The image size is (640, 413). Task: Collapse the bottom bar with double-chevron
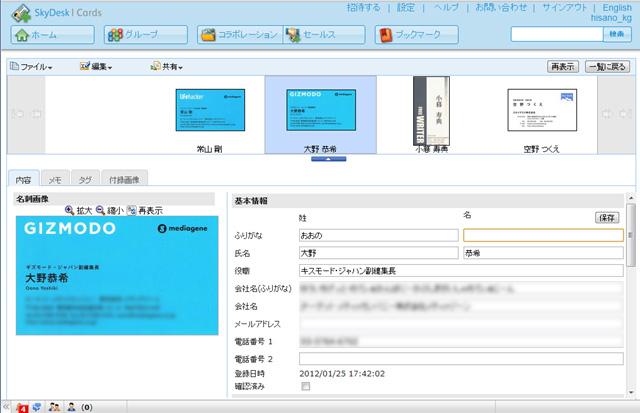coord(6,407)
